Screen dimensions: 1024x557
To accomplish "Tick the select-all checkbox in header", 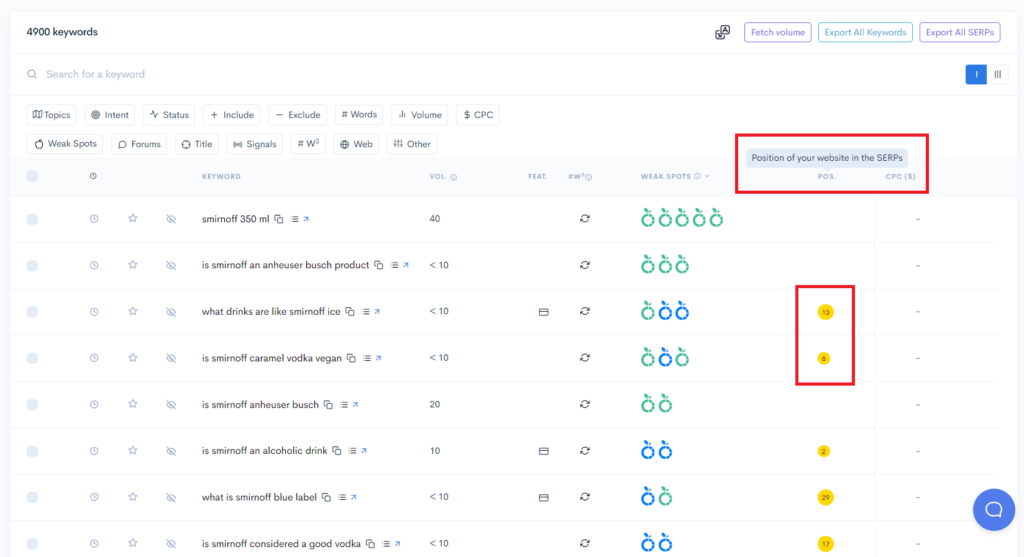I will (33, 176).
